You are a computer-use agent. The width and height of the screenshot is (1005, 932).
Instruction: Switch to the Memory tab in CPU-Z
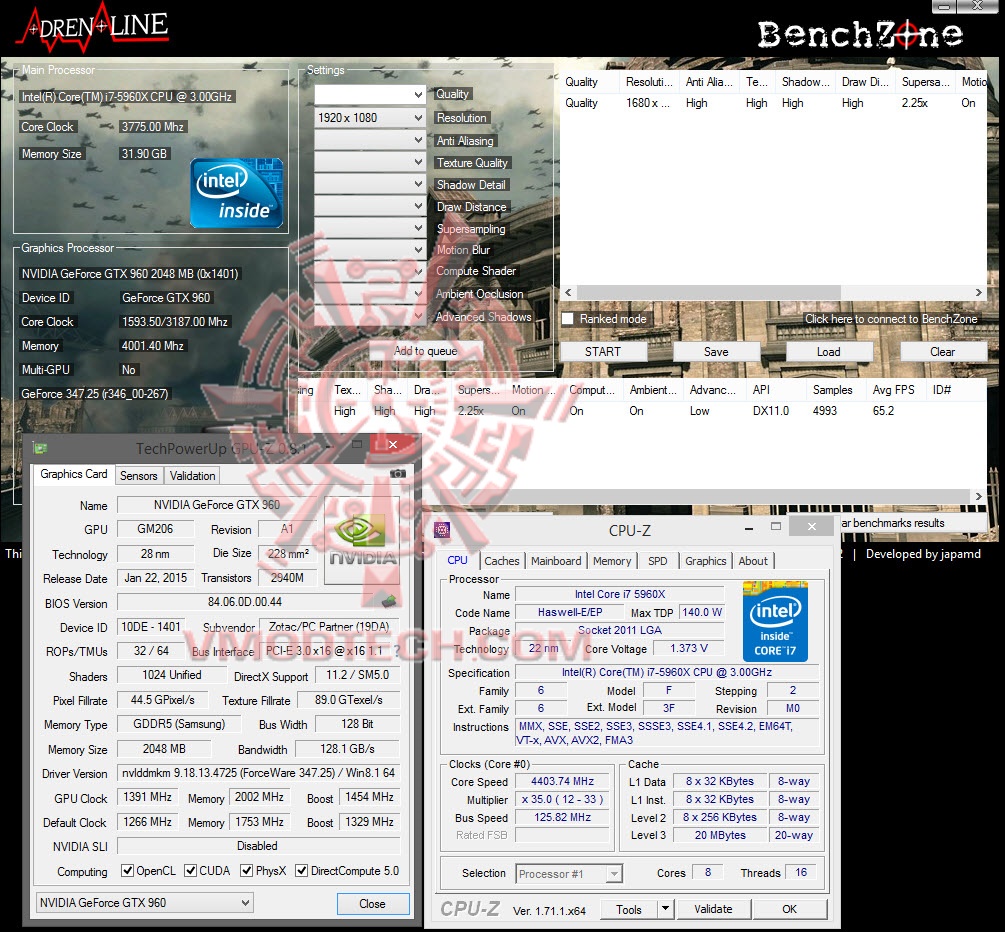(612, 561)
